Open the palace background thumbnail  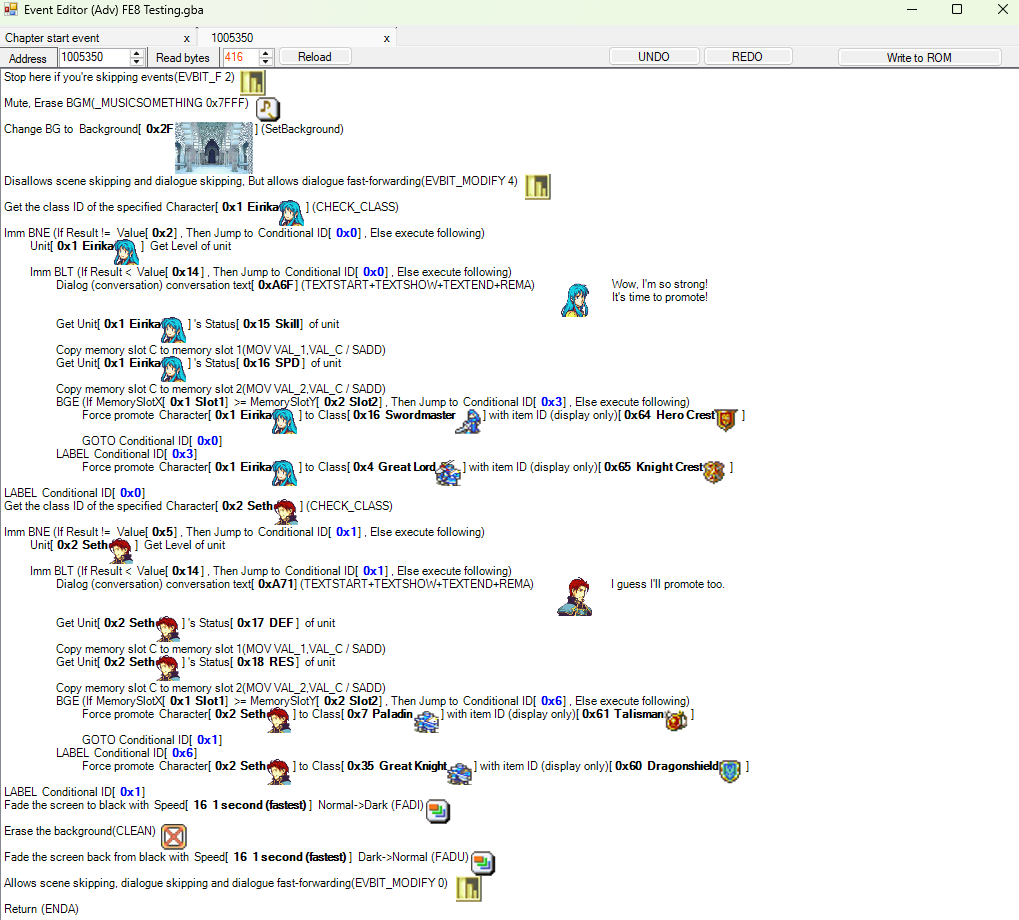[214, 148]
